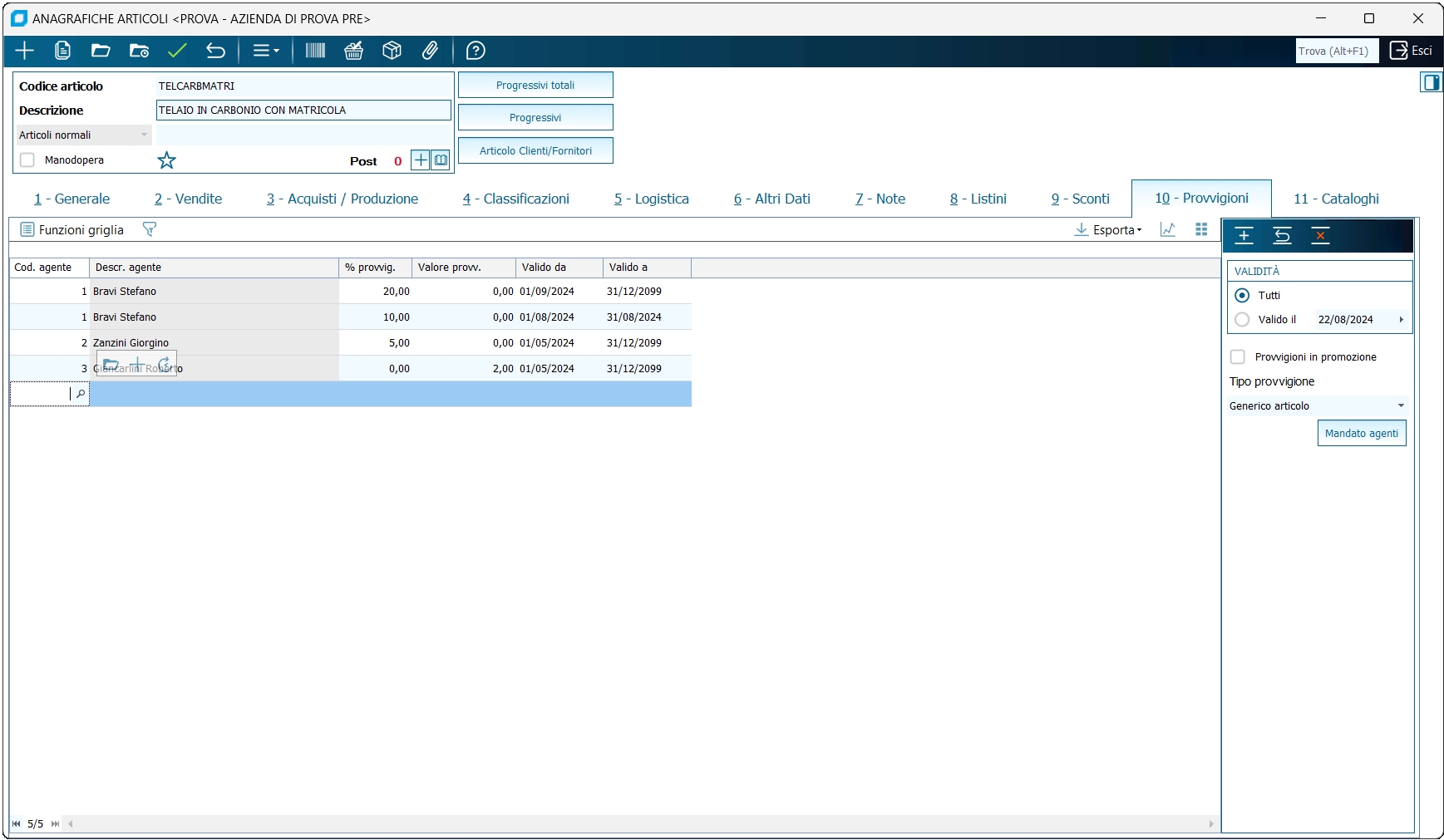Click the 31/08/2024 Valido a cell
The image size is (1444, 840).
coord(648,317)
